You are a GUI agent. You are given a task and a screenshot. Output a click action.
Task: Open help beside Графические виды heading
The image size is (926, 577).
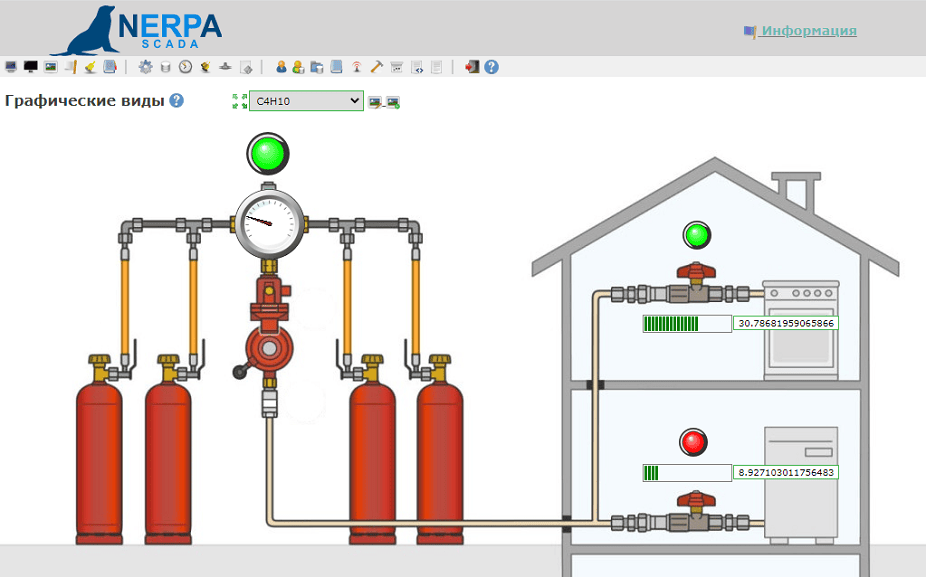tap(177, 100)
